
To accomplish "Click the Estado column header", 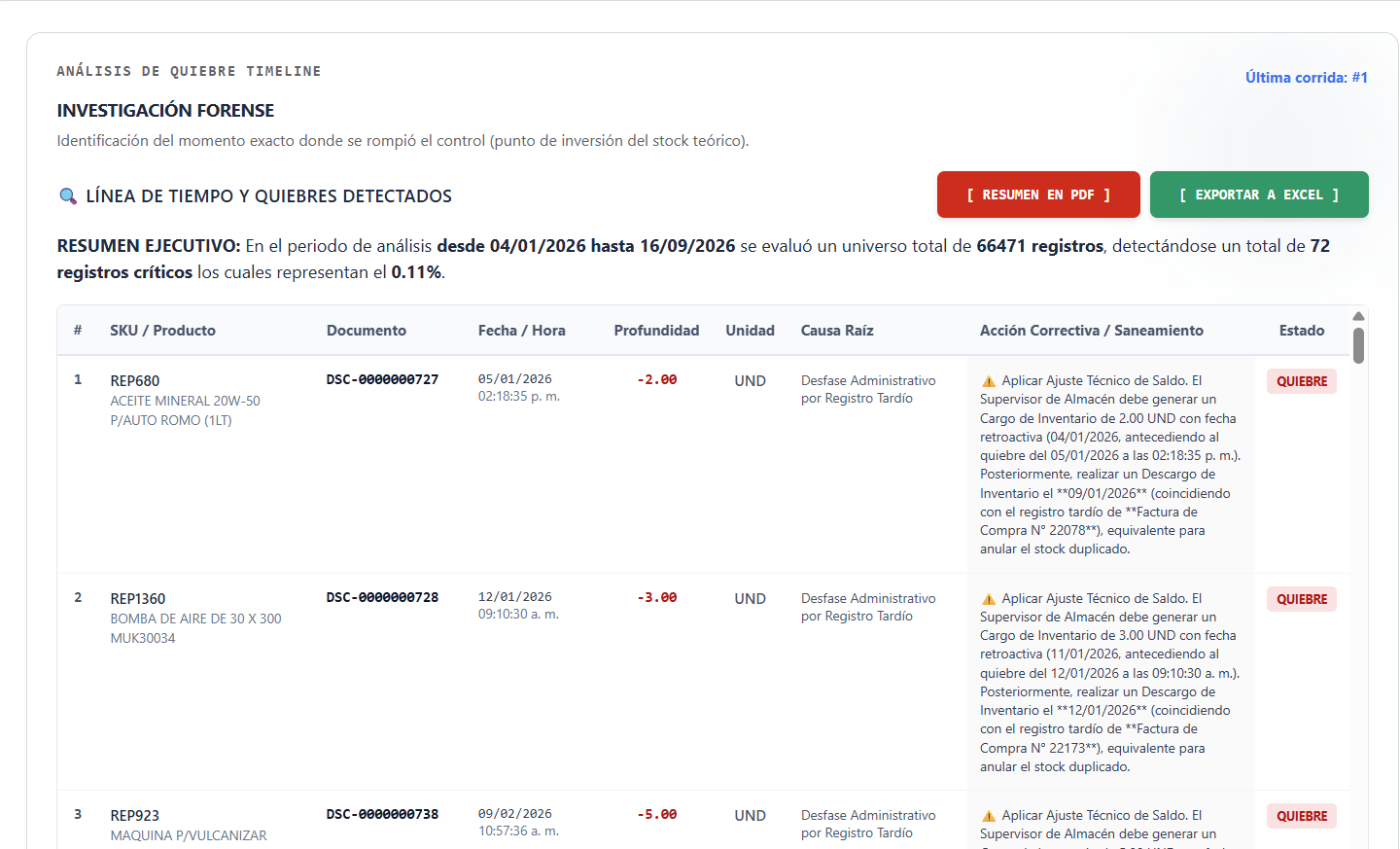I will click(1302, 331).
